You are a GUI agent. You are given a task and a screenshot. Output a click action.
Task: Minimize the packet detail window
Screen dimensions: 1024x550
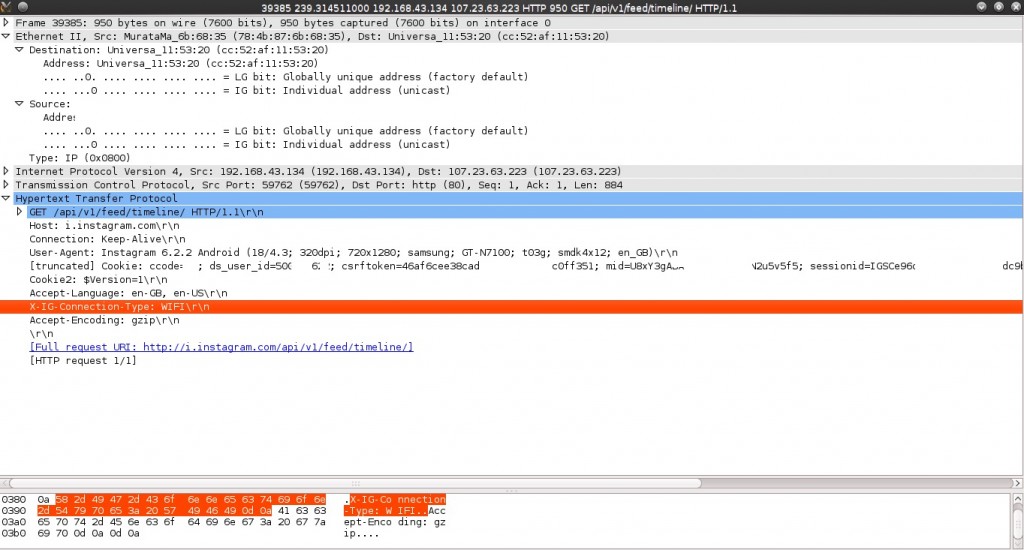click(982, 7)
